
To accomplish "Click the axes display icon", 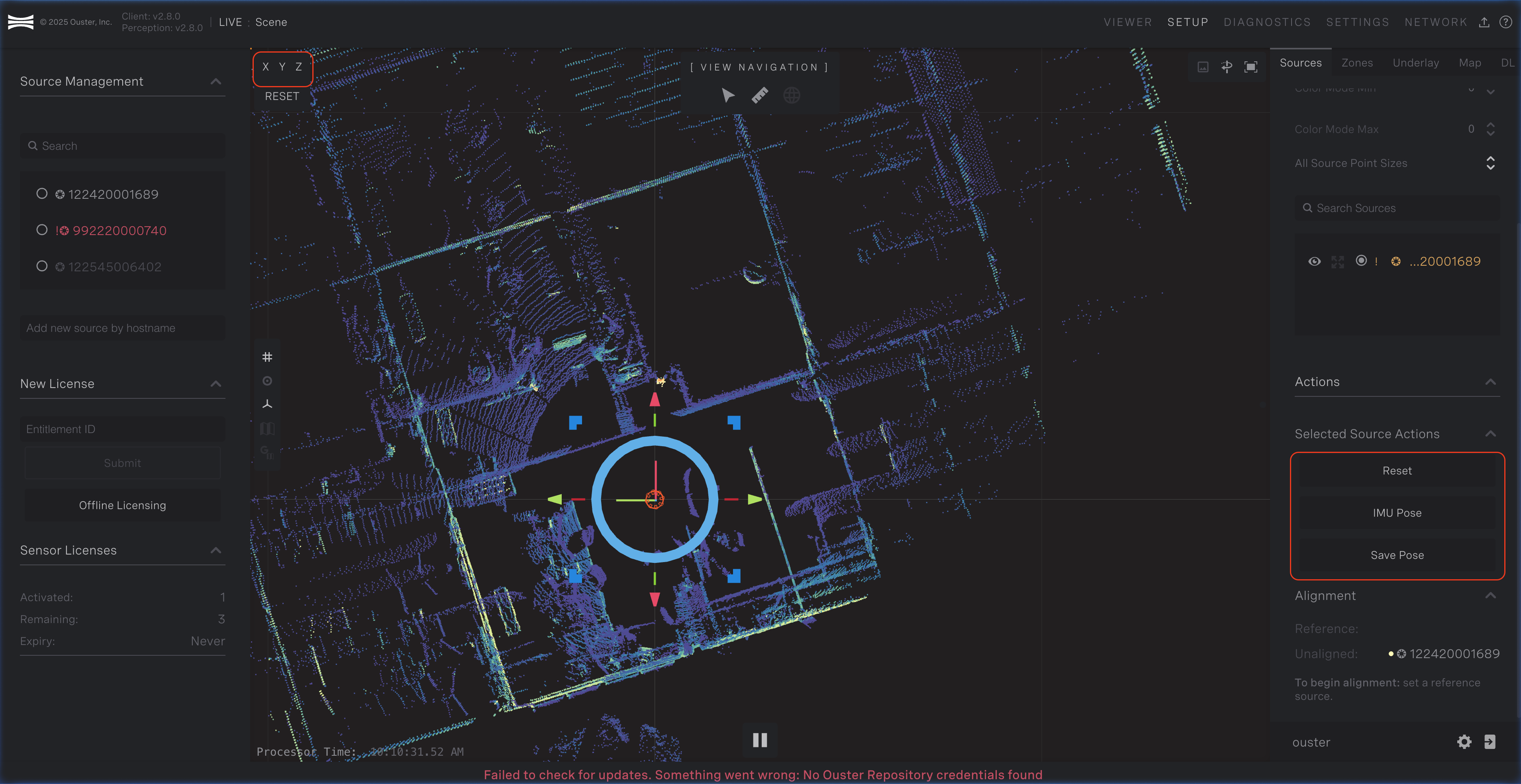I will point(267,404).
